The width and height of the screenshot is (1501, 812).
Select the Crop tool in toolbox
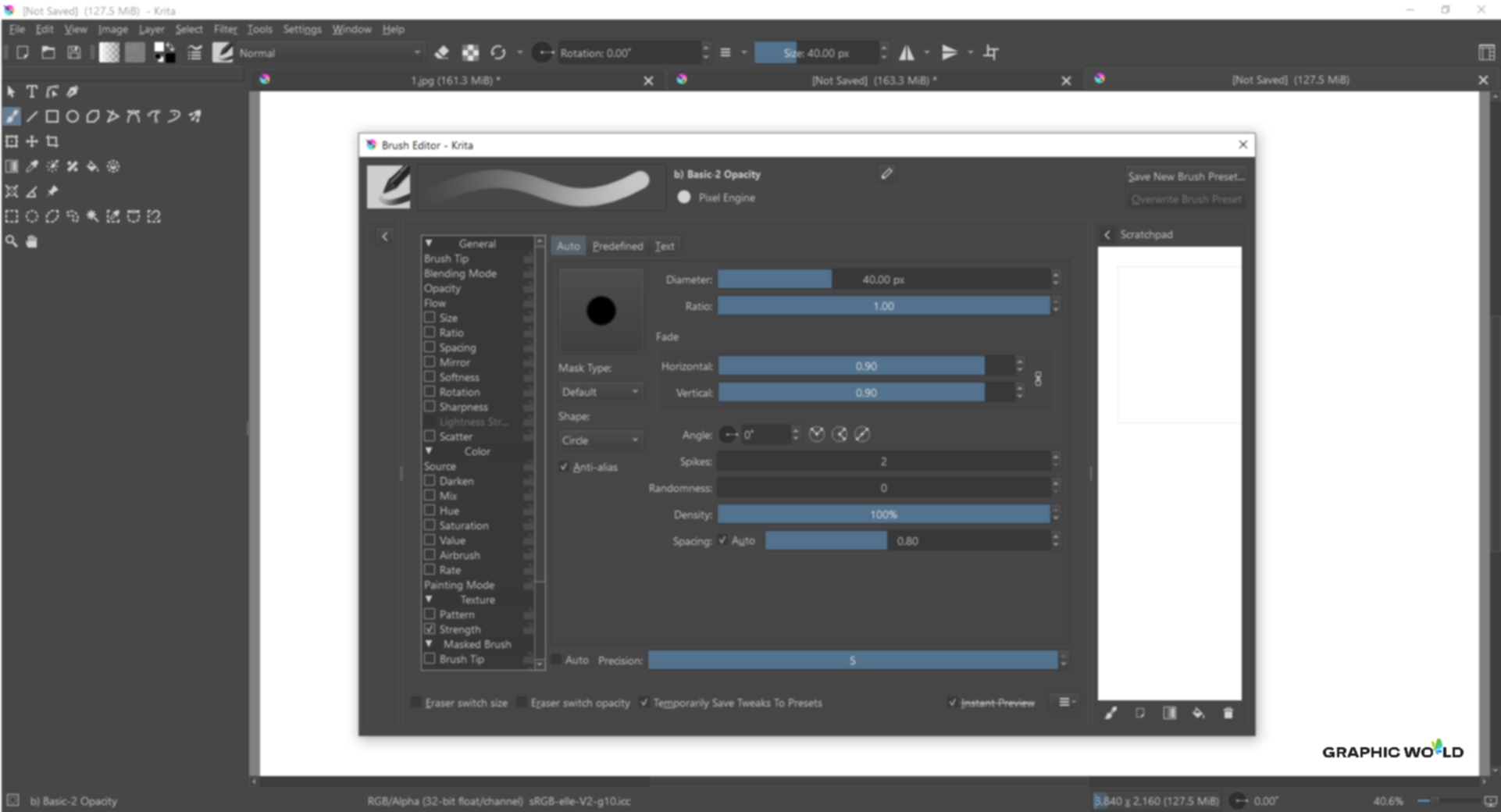(52, 142)
